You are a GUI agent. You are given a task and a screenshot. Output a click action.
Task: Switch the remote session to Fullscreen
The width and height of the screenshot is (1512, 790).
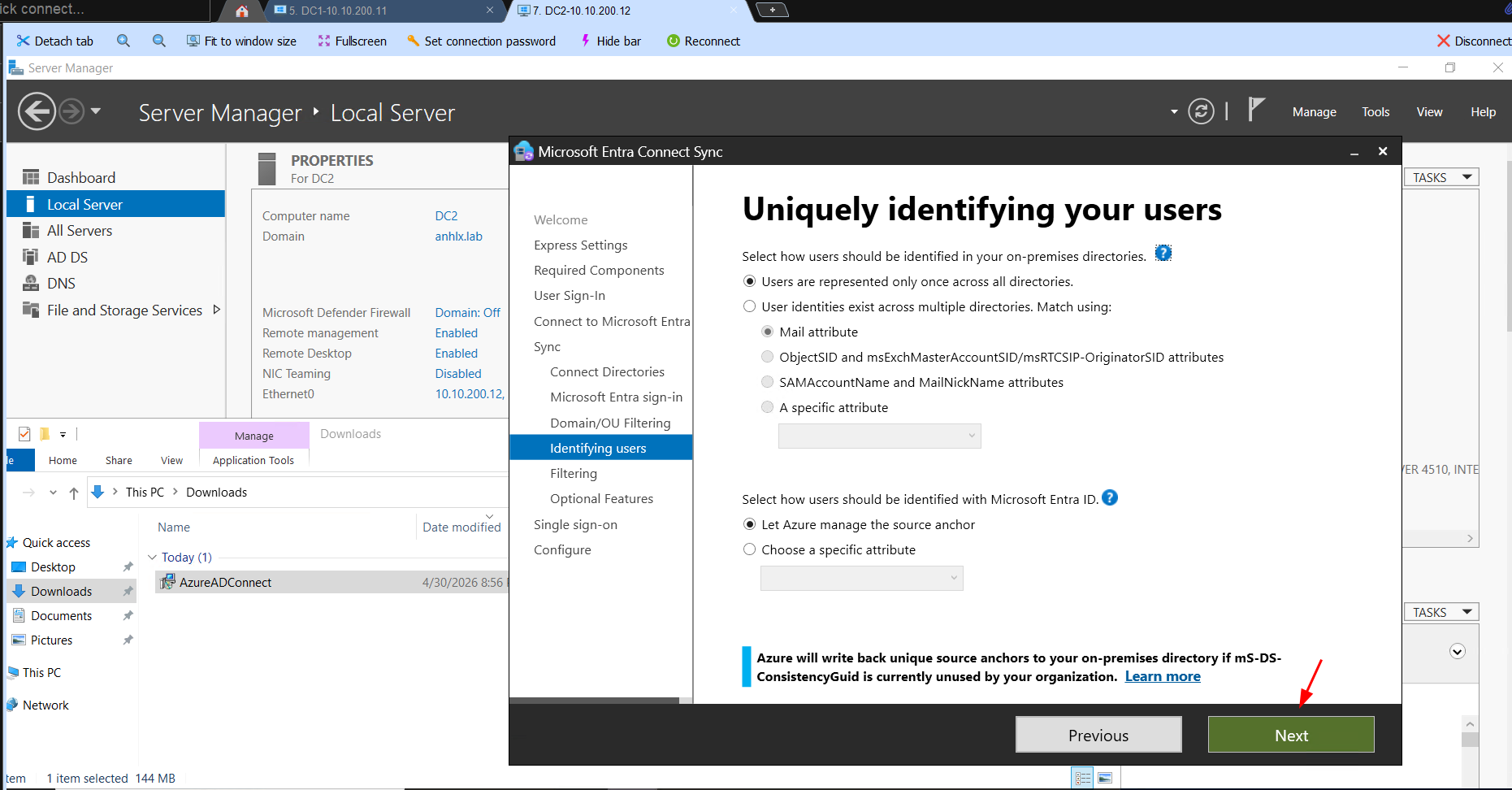[352, 41]
